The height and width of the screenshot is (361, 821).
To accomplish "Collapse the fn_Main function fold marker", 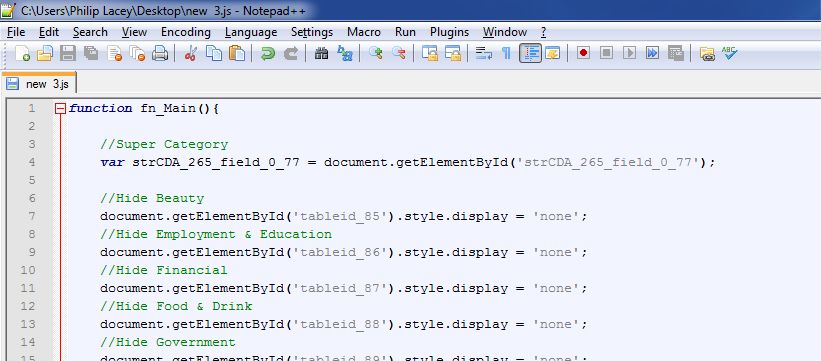I will point(60,109).
